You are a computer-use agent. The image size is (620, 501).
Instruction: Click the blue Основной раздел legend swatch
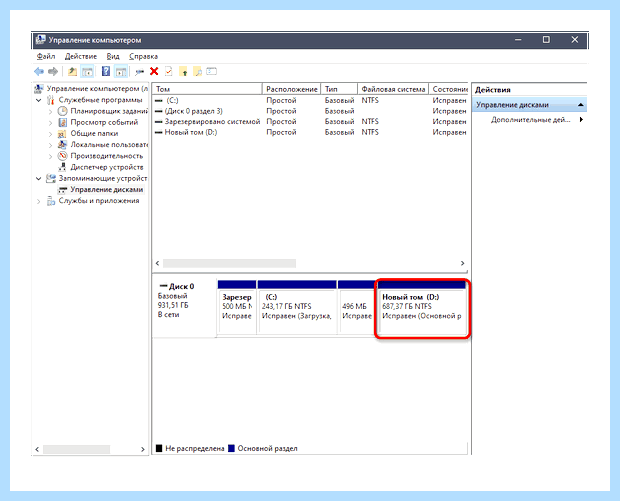(x=231, y=448)
